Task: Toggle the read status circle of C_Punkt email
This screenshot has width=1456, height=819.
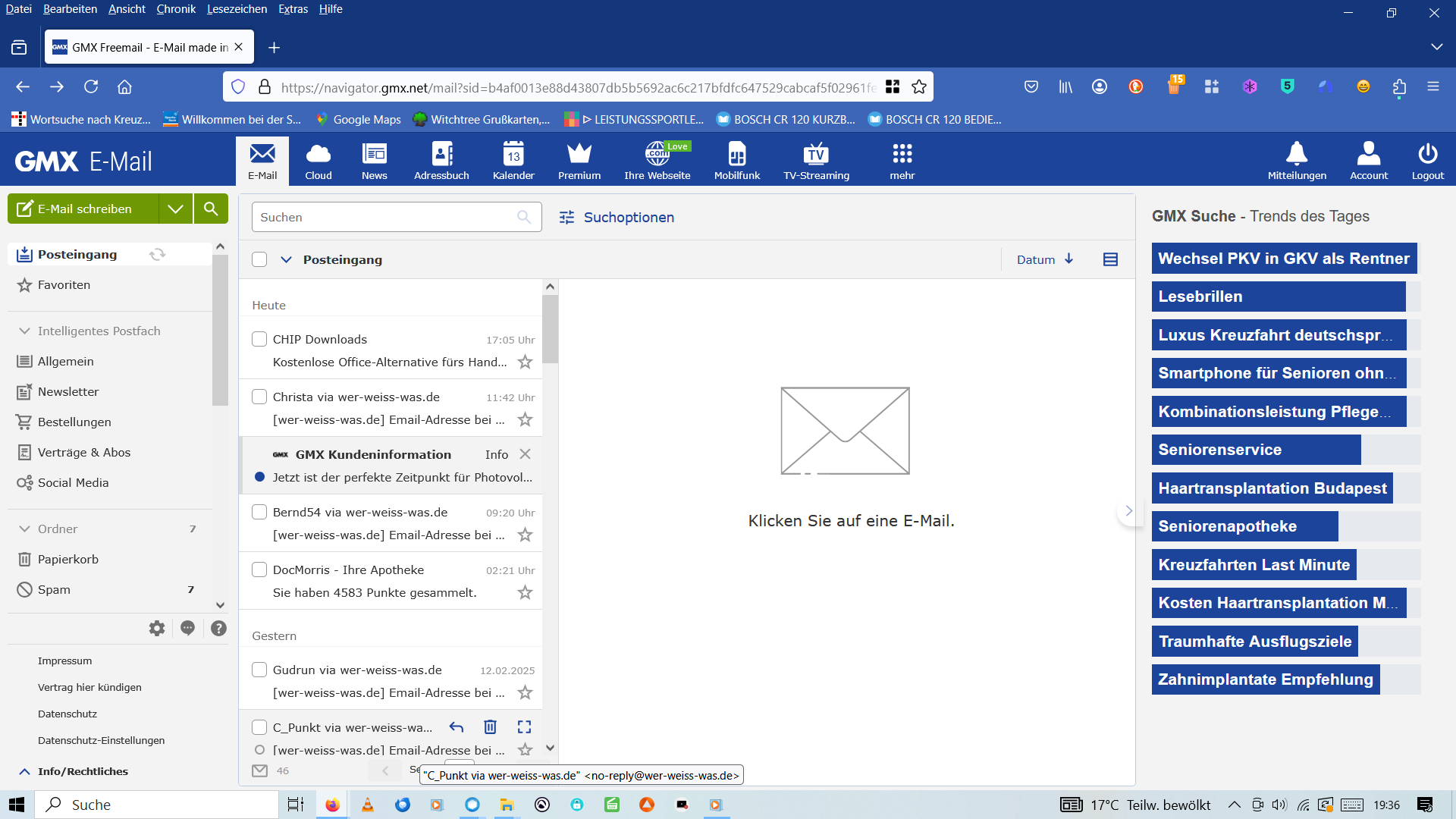Action: tap(259, 750)
